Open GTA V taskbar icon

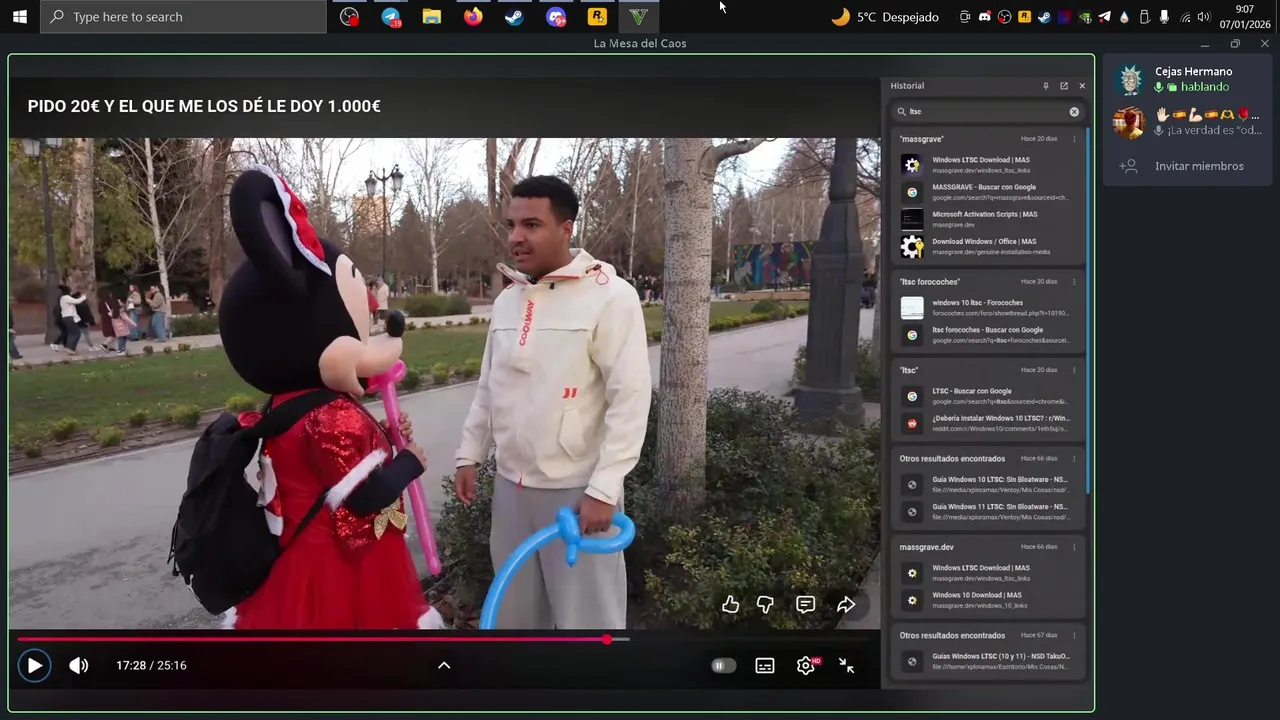point(638,17)
